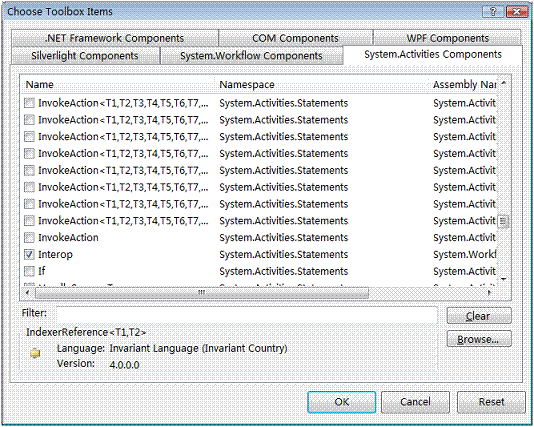534x427 pixels.
Task: Sort list by Name column header
Action: point(118,84)
